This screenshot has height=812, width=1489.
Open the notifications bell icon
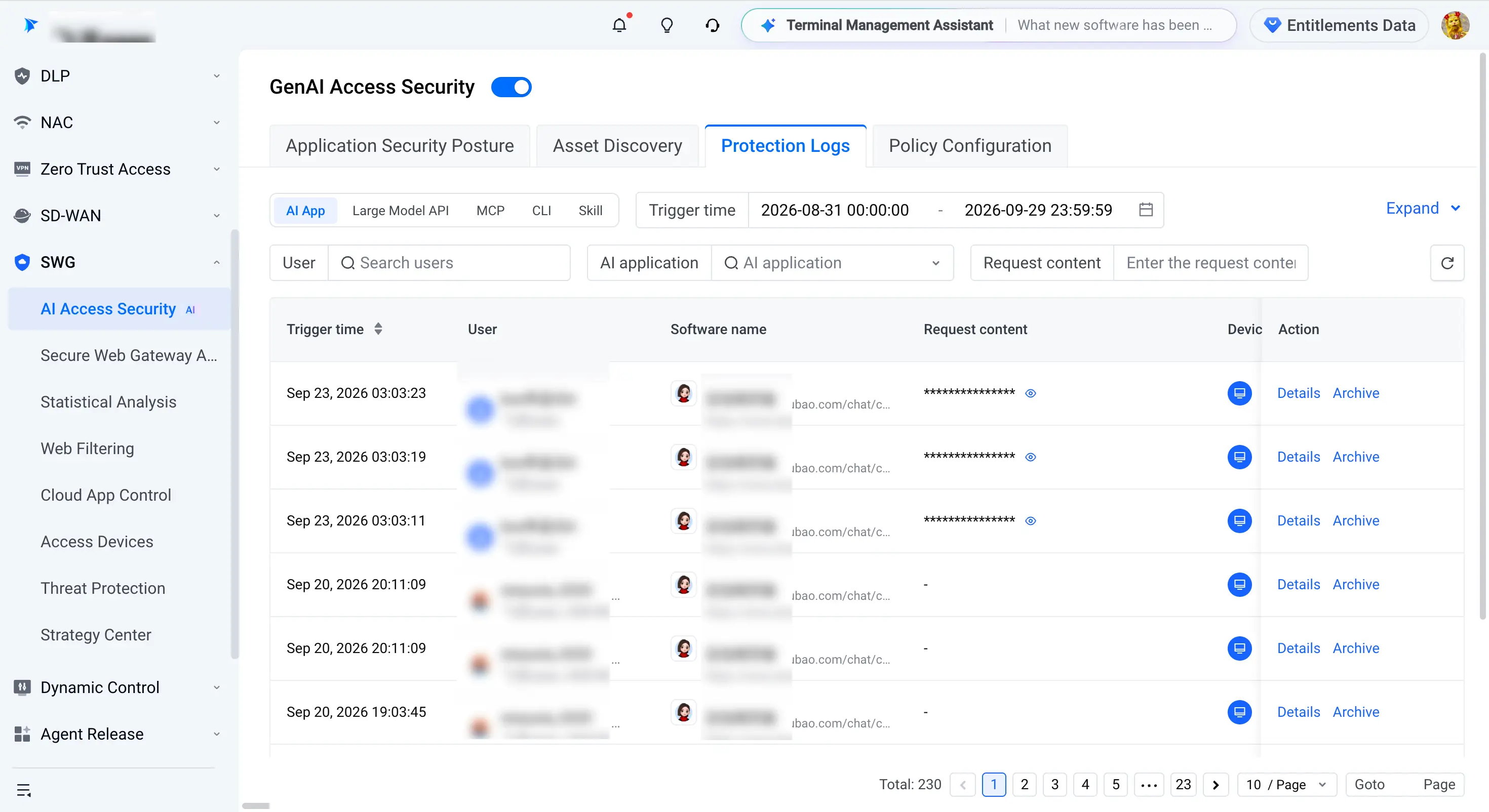[619, 25]
